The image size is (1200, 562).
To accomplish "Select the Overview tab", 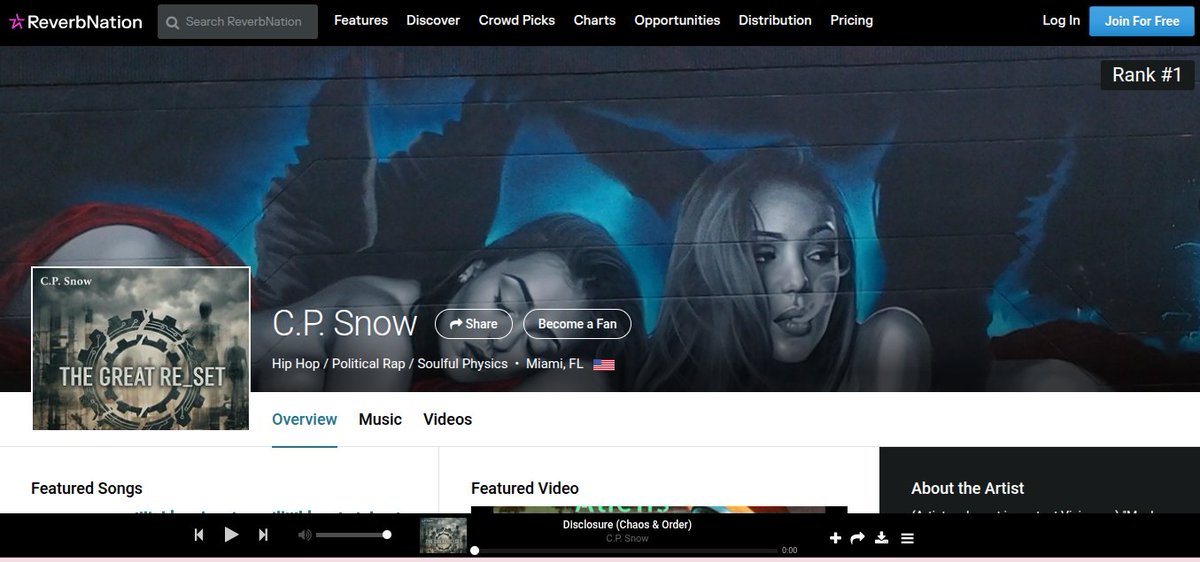I will pyautogui.click(x=304, y=419).
